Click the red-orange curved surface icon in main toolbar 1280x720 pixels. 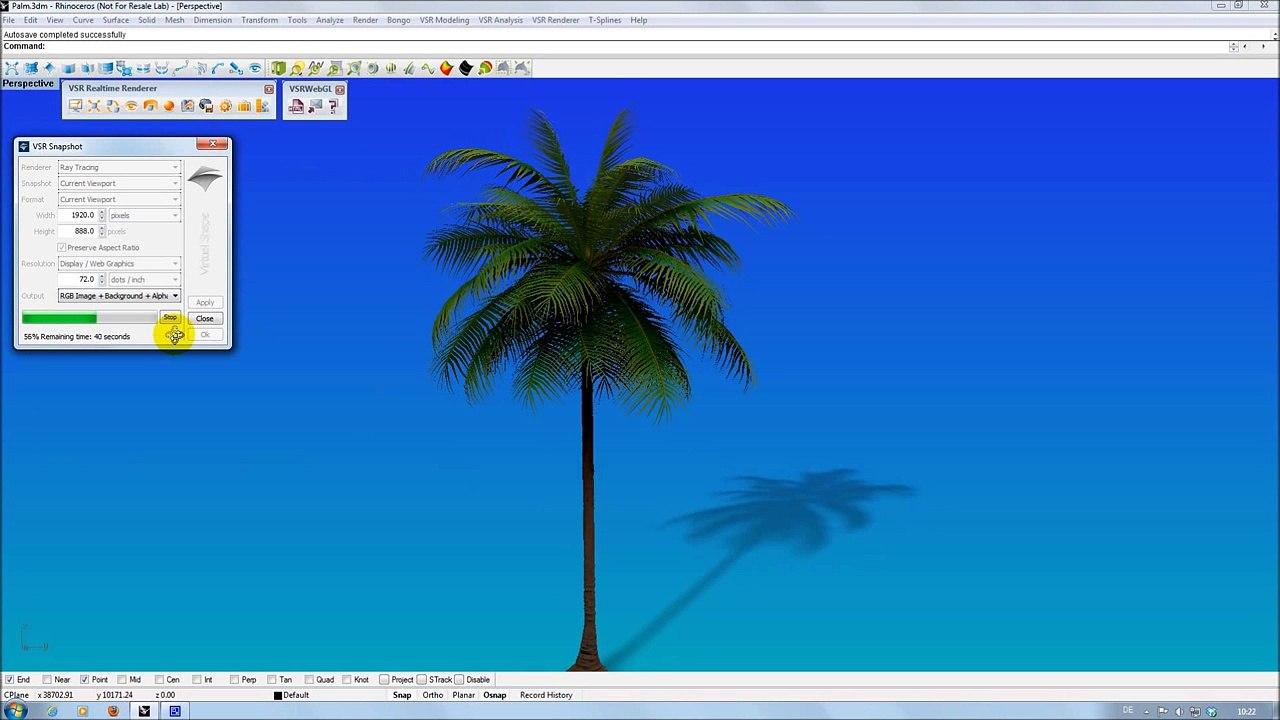pos(446,68)
